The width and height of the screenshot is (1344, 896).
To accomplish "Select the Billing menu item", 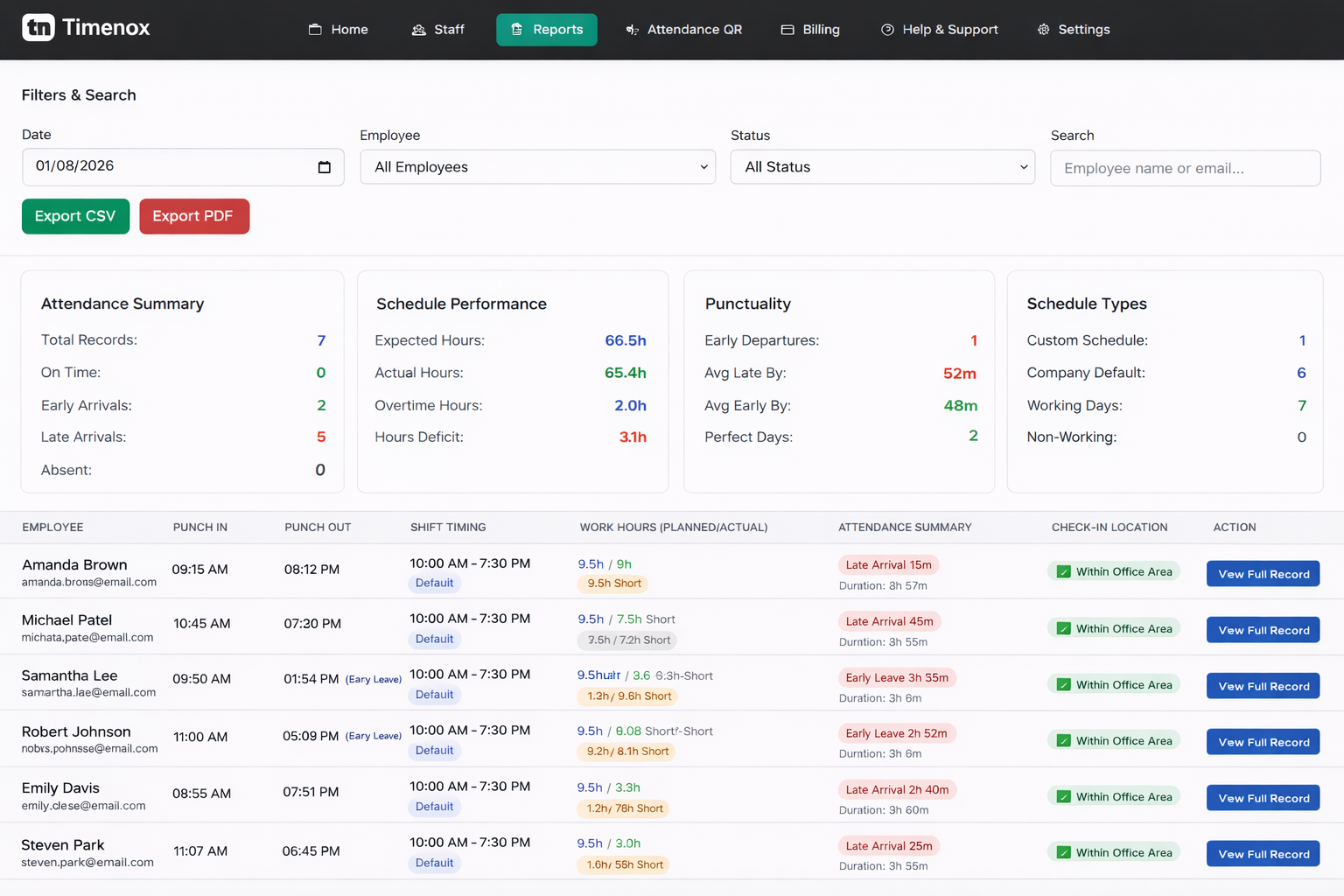I will 809,29.
